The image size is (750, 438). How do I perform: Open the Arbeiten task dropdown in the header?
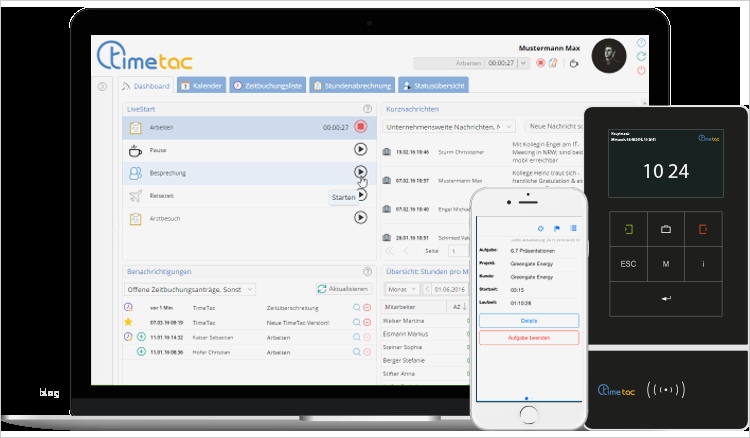(x=523, y=63)
